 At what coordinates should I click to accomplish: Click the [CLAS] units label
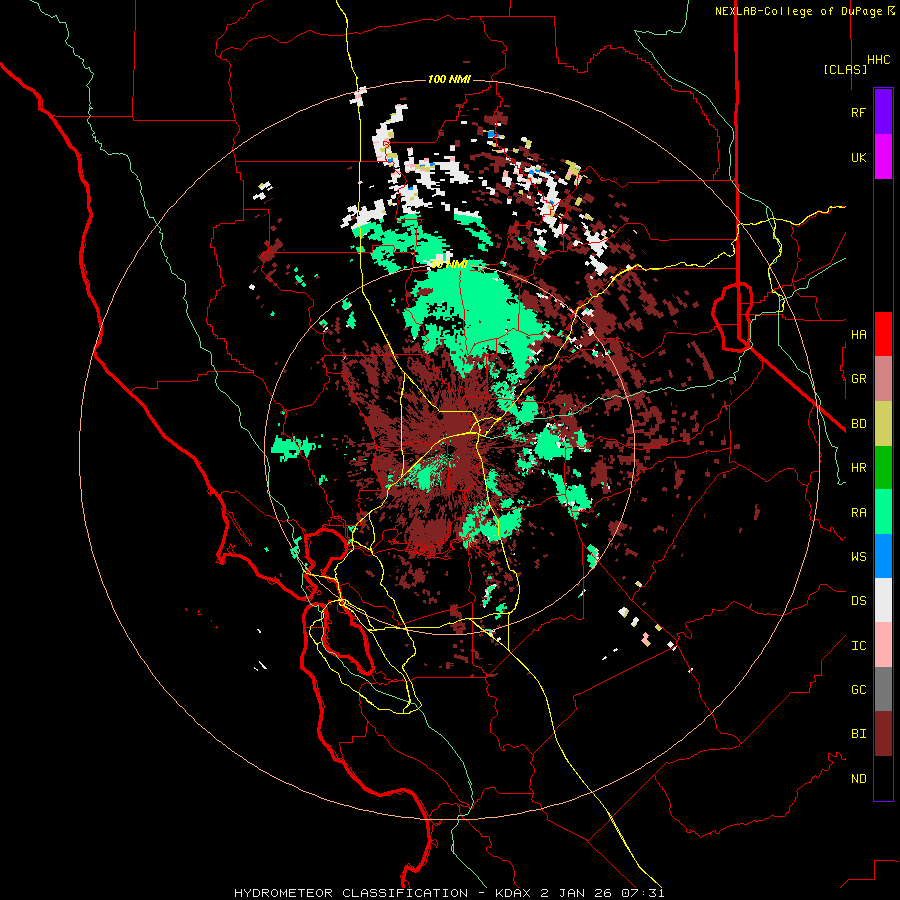pos(845,69)
